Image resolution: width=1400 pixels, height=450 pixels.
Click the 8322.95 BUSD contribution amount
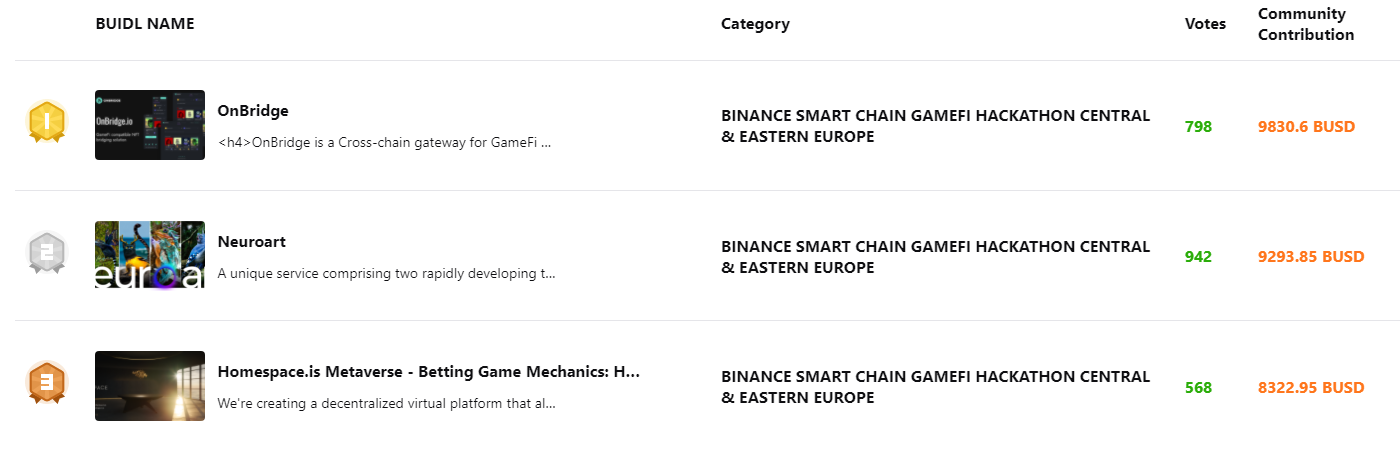pos(1311,388)
